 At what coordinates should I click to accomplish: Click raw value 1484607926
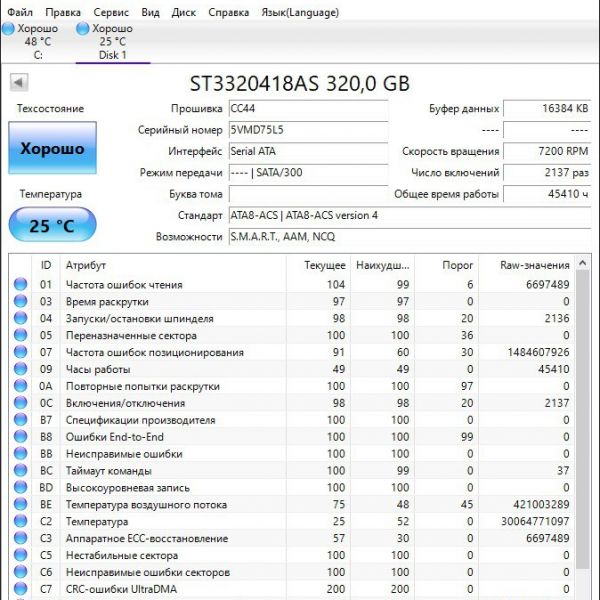point(538,352)
